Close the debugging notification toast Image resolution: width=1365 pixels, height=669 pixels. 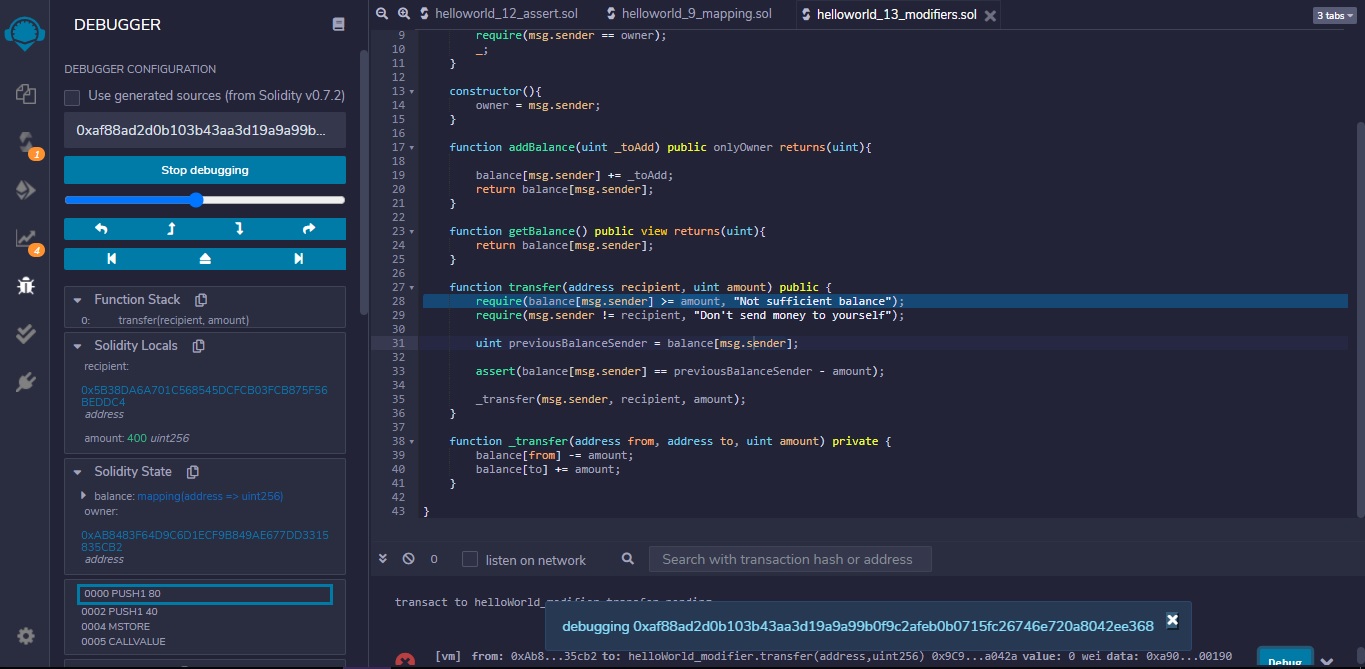[1172, 620]
